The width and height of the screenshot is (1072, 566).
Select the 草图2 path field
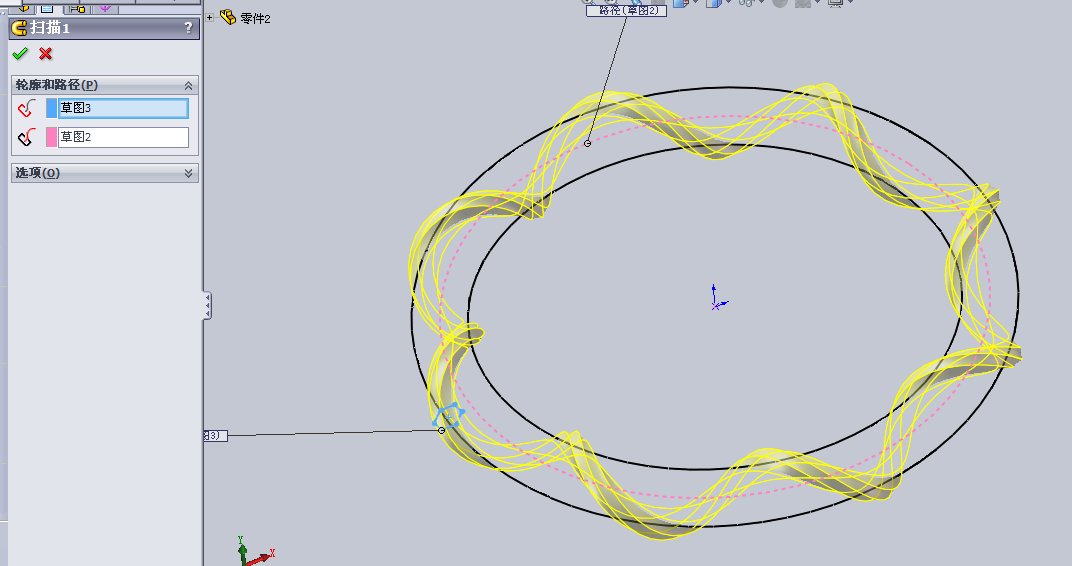click(x=123, y=137)
